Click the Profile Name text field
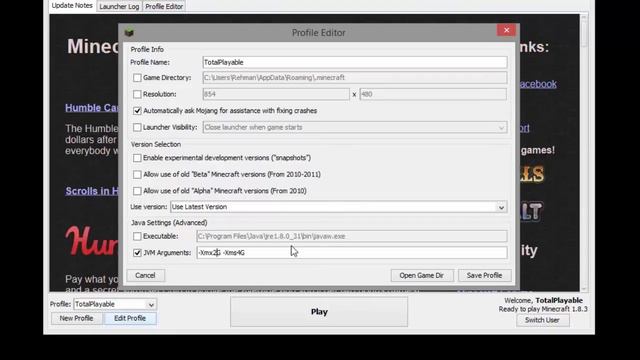The image size is (640, 360). point(355,62)
